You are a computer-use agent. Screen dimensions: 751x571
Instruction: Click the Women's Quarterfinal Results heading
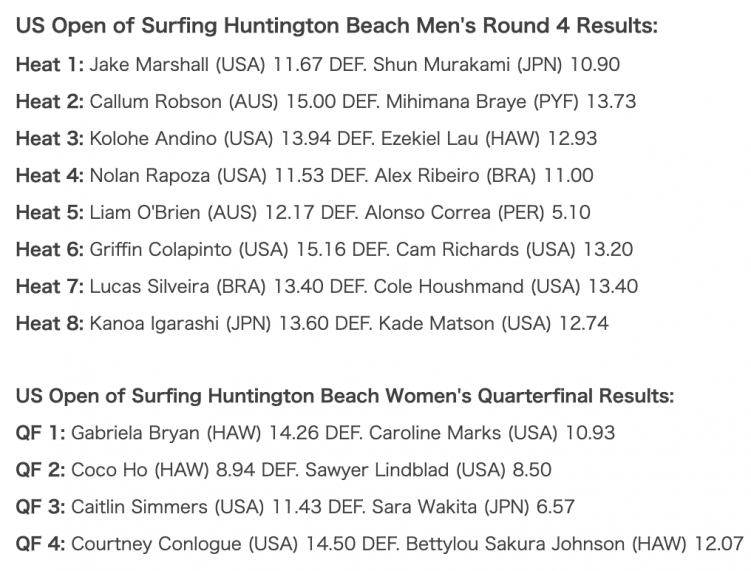(345, 396)
